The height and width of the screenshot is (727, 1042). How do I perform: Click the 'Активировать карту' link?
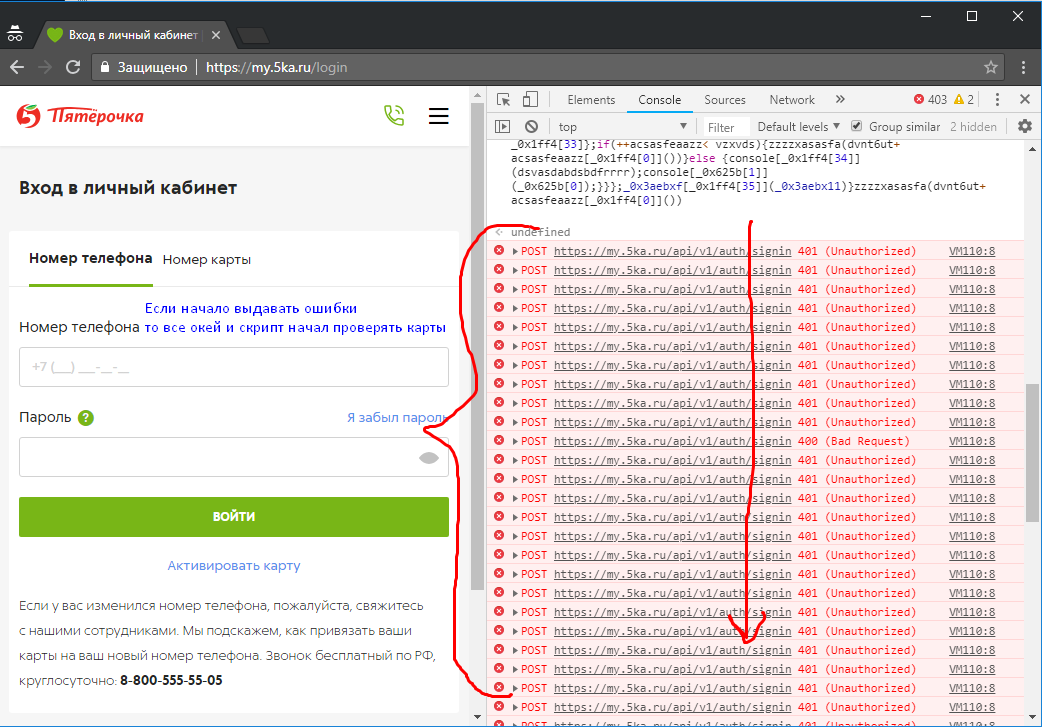[234, 566]
